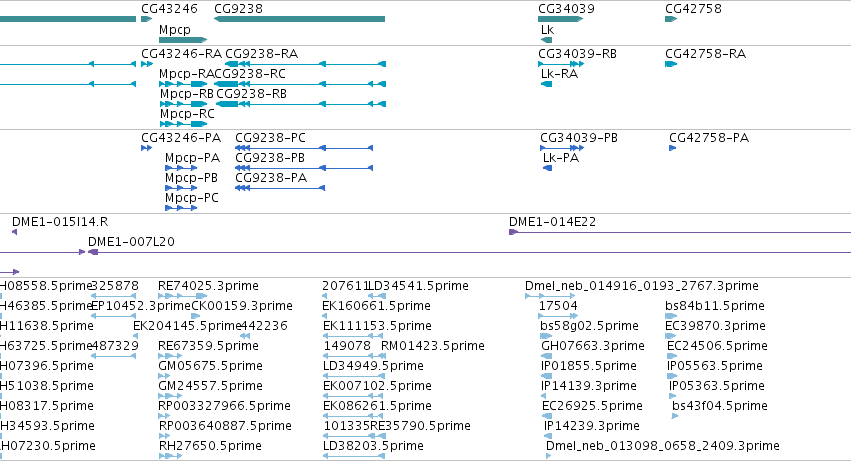Select transcript CG42758-RA
This screenshot has height=461, width=851.
705,54
